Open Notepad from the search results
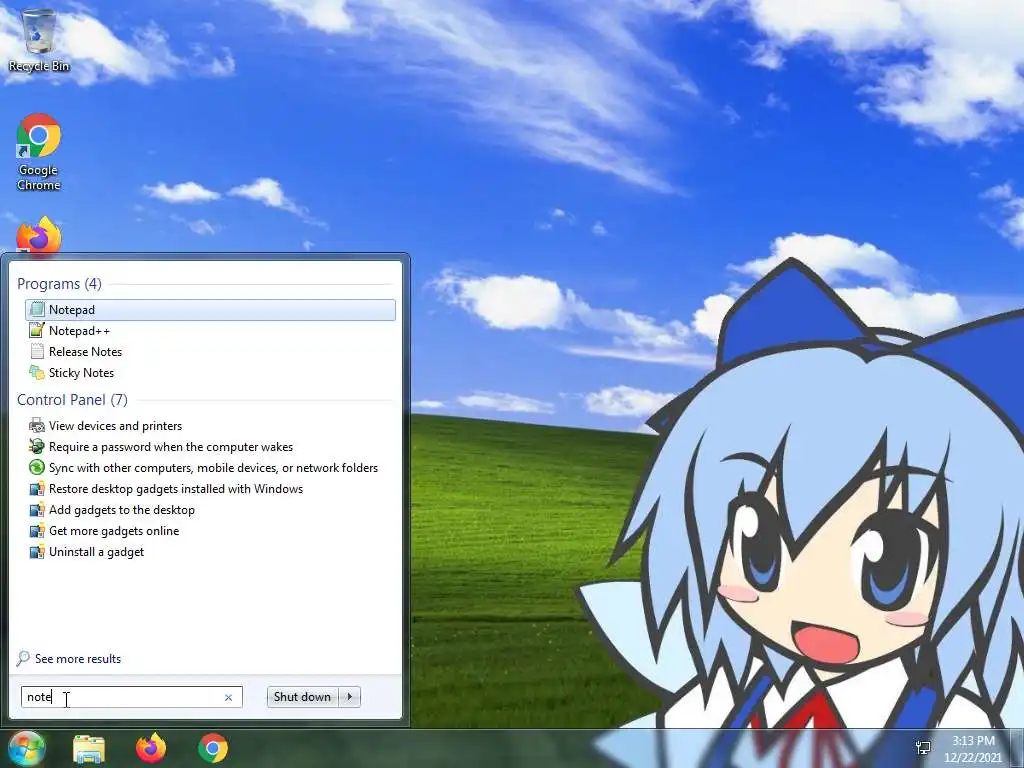This screenshot has width=1024, height=768. [x=210, y=310]
